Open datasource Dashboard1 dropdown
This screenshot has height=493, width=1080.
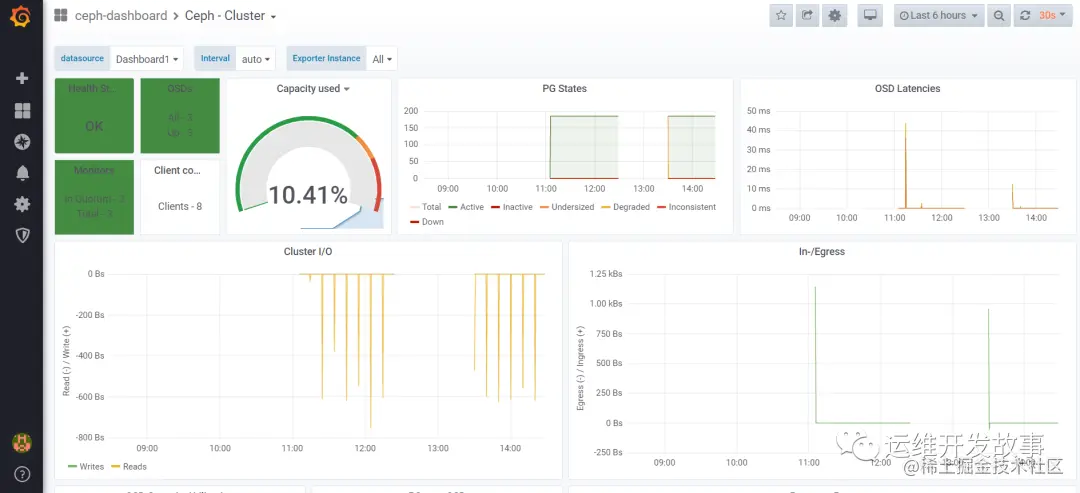pyautogui.click(x=147, y=59)
